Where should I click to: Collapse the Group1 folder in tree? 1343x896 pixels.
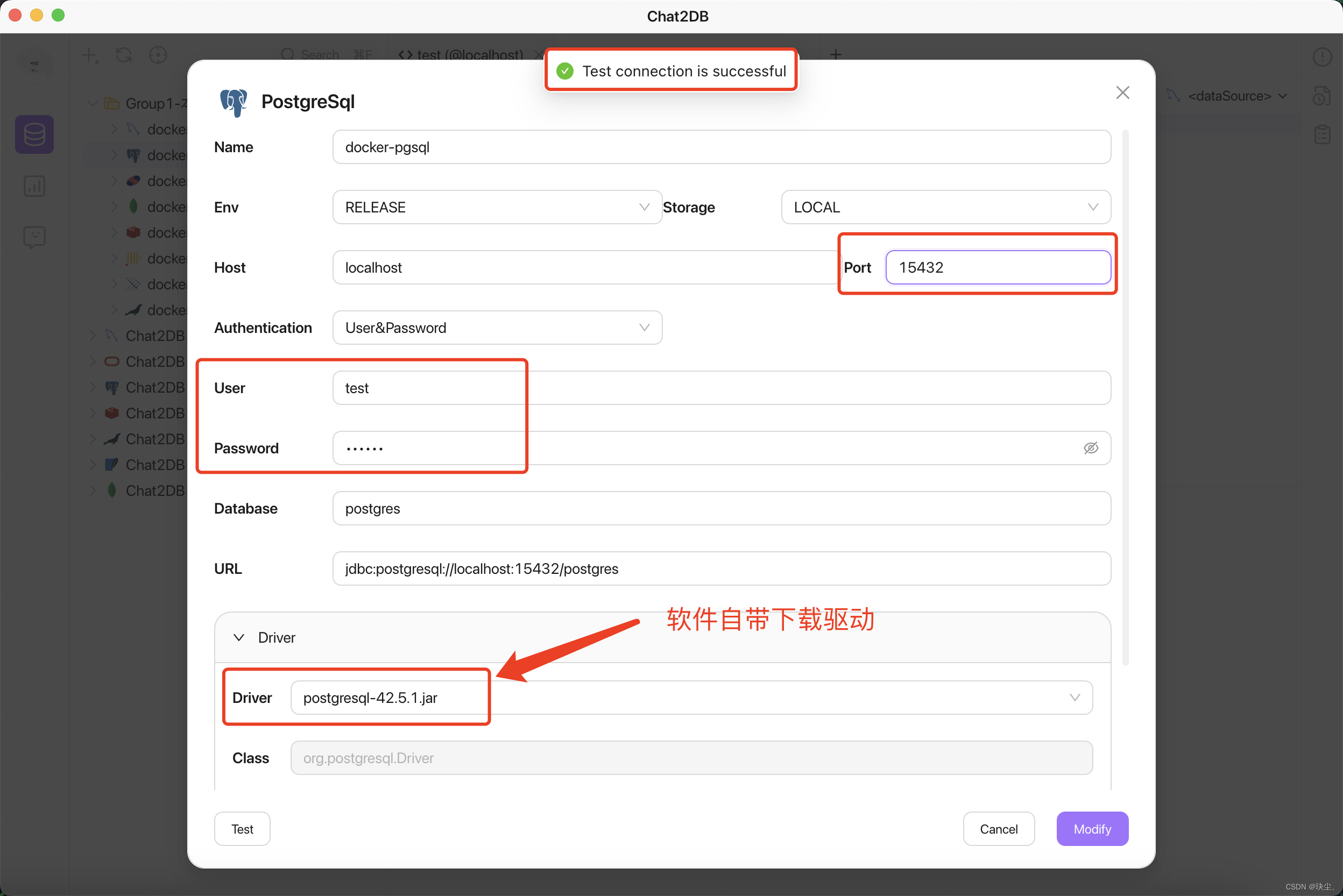click(92, 103)
